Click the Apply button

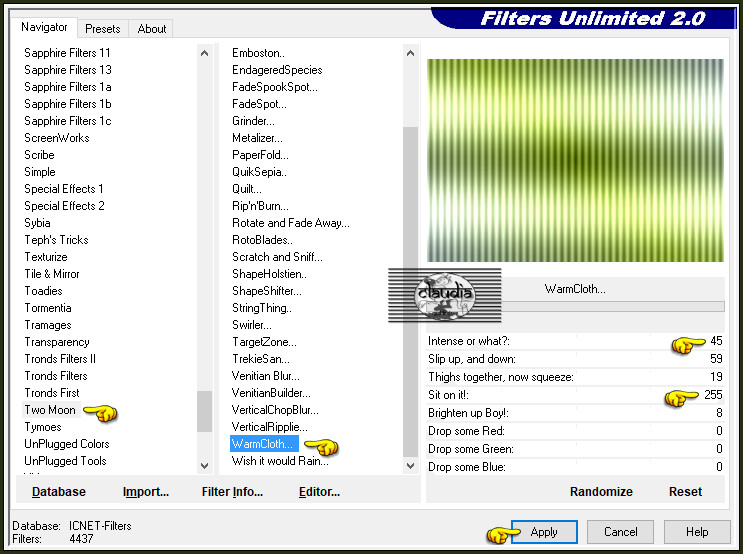click(544, 532)
